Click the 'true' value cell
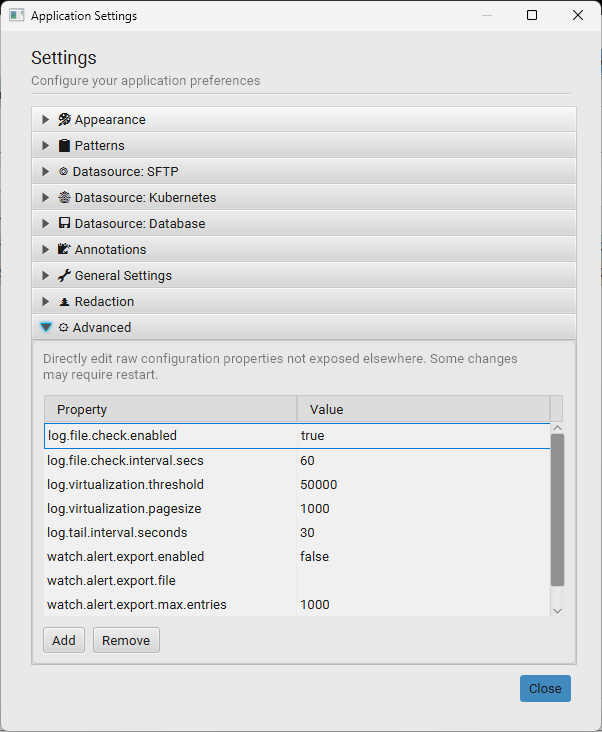Image resolution: width=602 pixels, height=732 pixels. [x=423, y=436]
